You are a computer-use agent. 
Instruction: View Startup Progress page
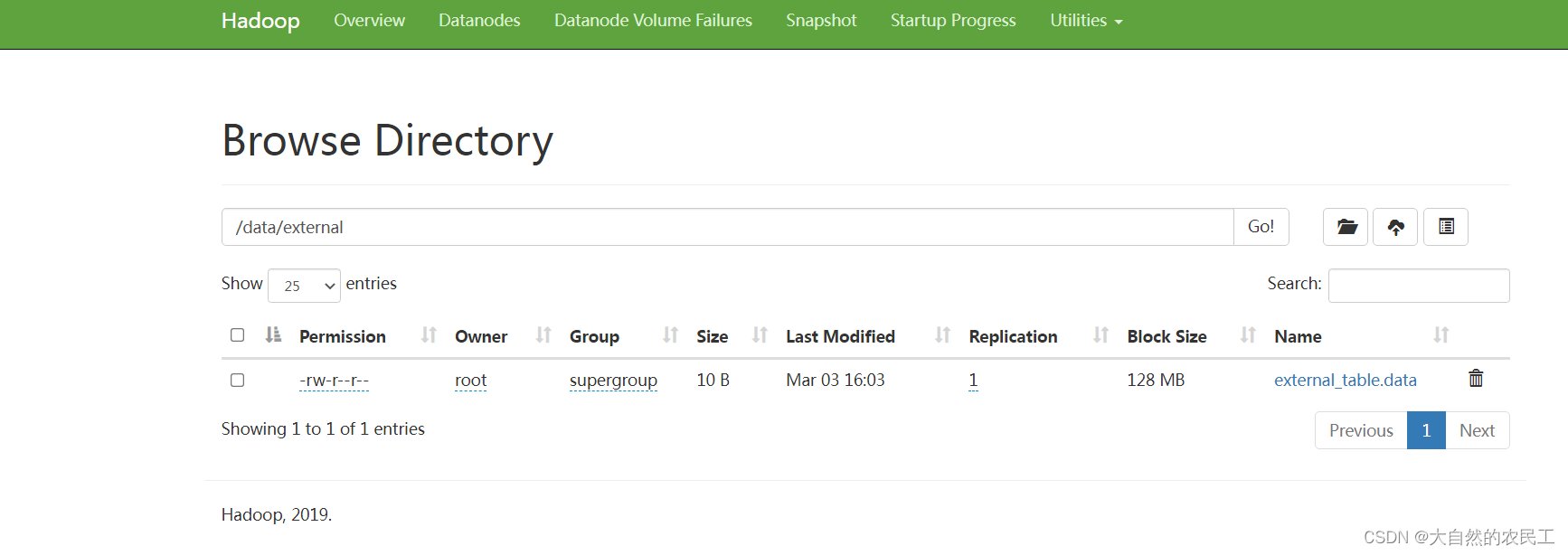tap(953, 21)
